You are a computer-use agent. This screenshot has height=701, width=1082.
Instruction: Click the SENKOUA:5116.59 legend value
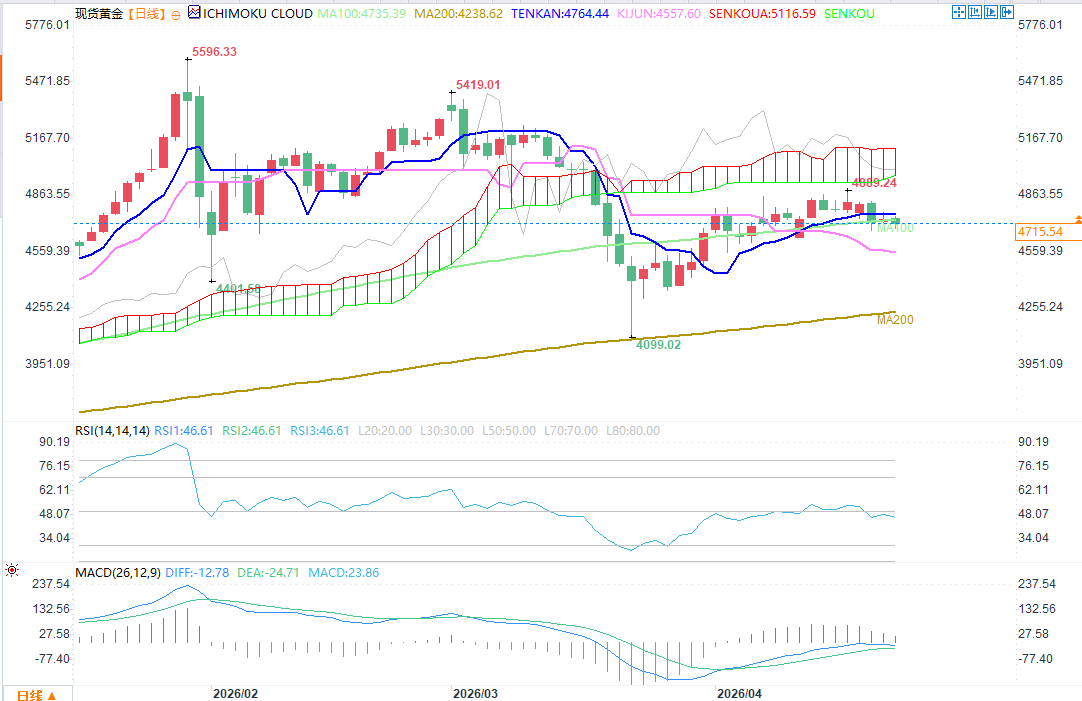763,14
